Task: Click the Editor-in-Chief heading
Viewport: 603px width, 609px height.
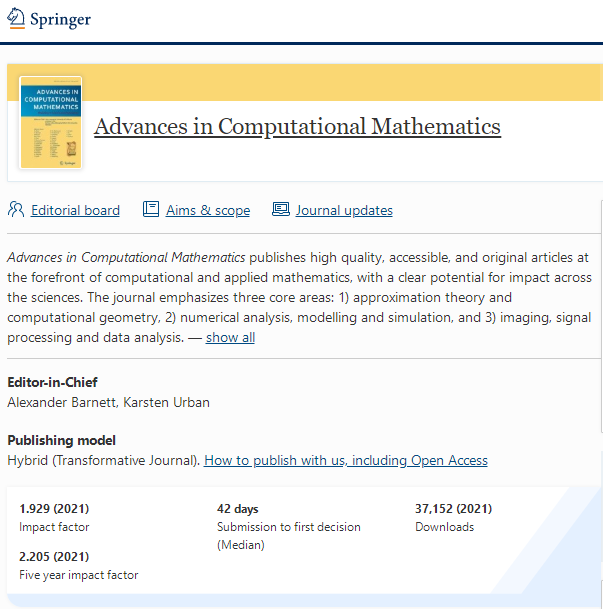Action: [x=52, y=382]
